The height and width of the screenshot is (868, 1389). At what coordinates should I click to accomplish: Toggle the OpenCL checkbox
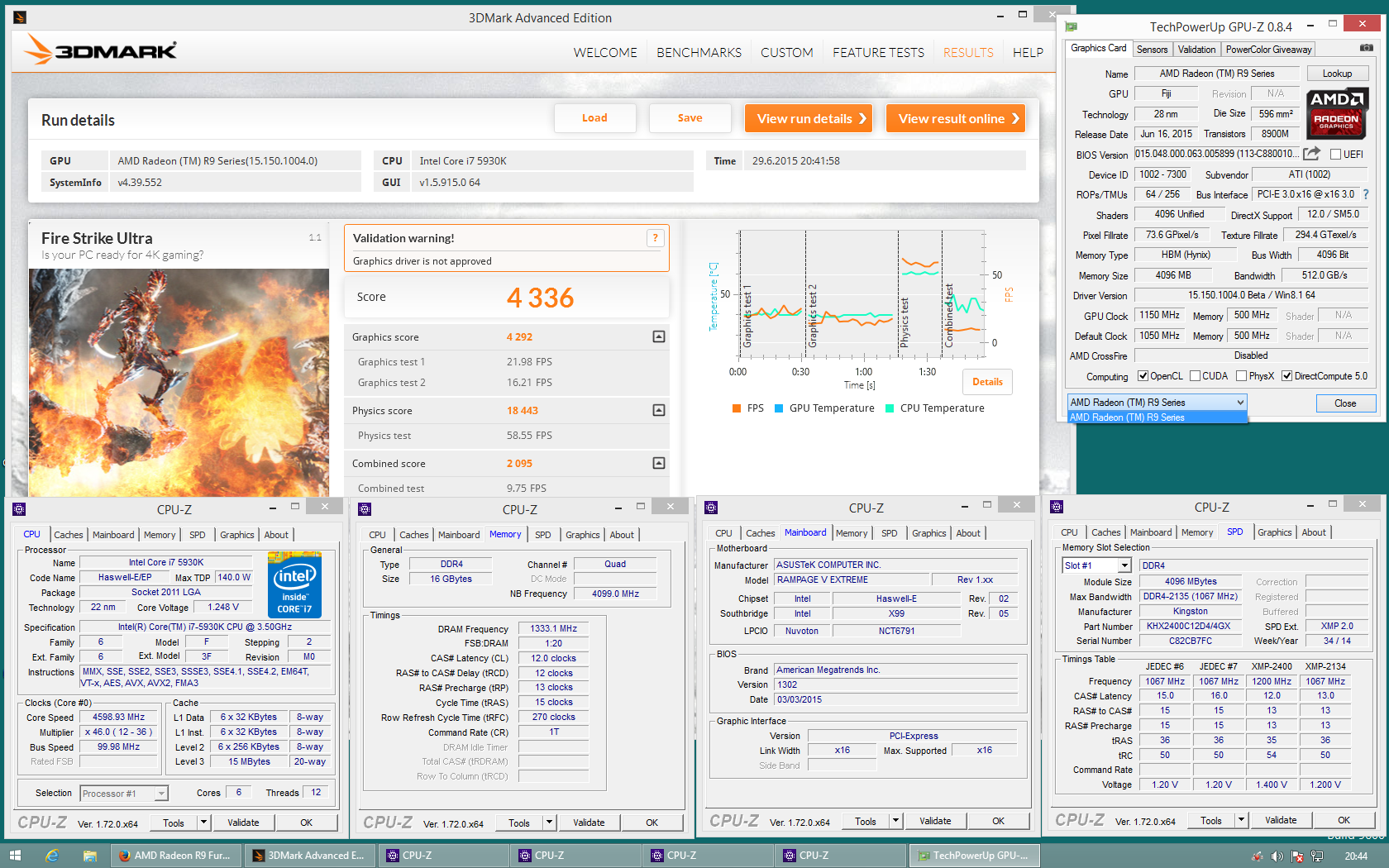click(1143, 376)
